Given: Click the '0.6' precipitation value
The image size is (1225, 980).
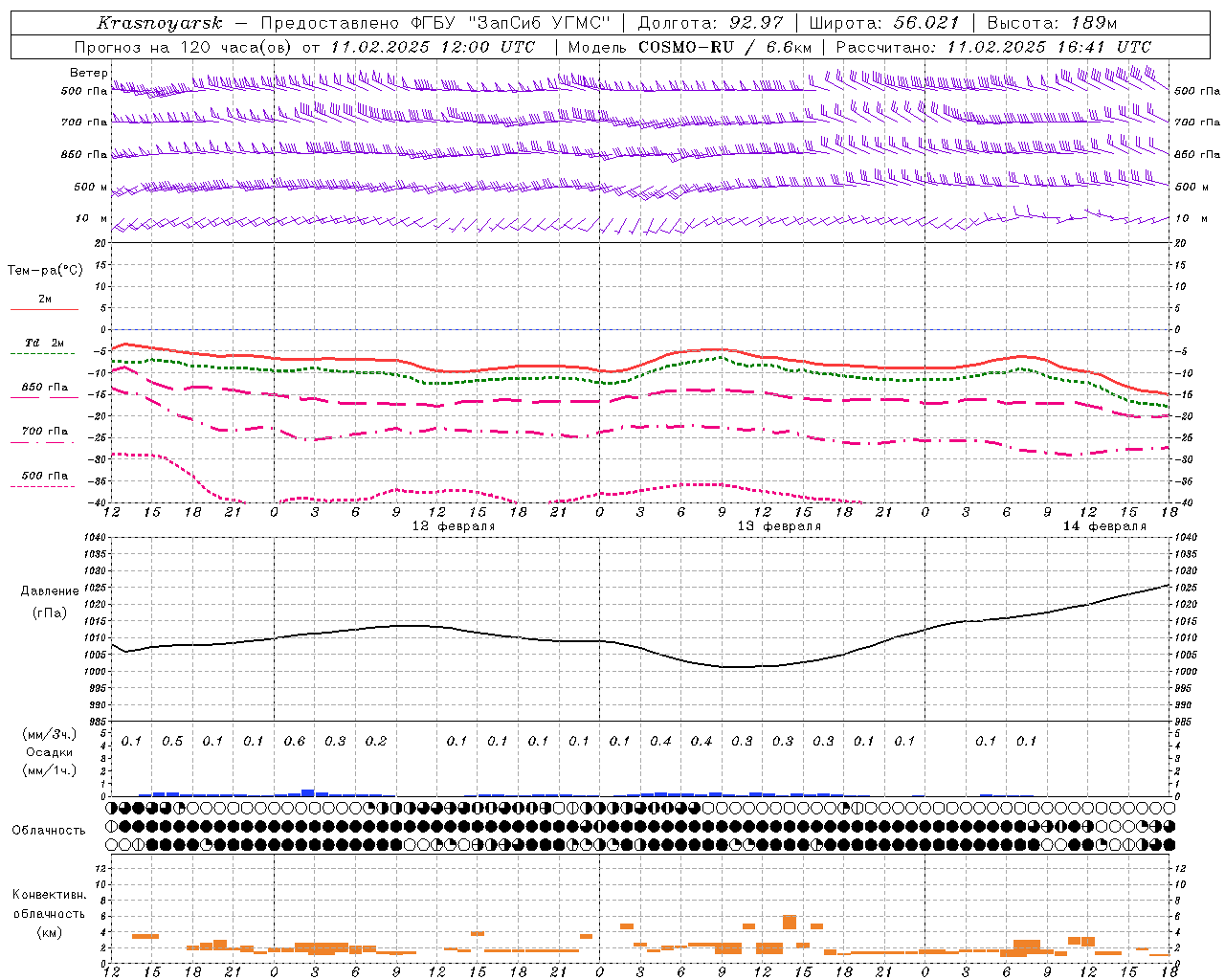Looking at the screenshot, I should (x=295, y=741).
